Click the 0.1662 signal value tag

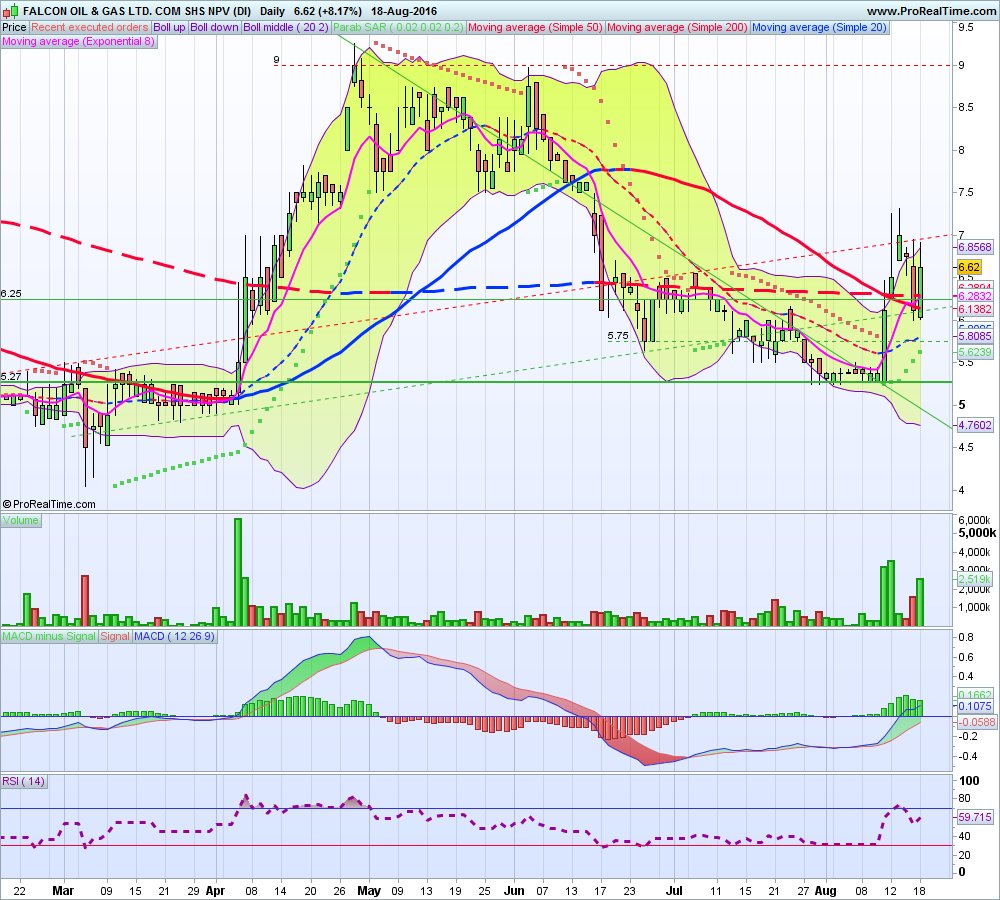pyautogui.click(x=974, y=695)
